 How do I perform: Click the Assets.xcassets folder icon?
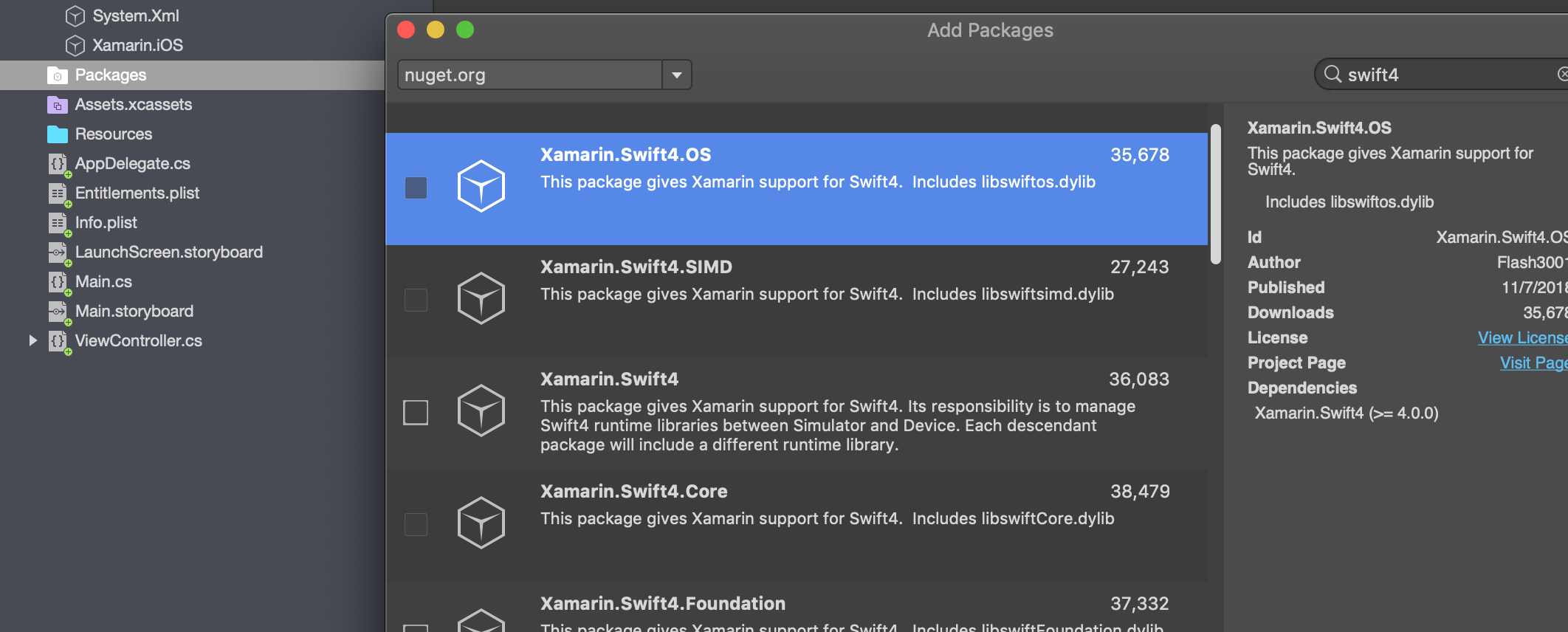coord(58,105)
